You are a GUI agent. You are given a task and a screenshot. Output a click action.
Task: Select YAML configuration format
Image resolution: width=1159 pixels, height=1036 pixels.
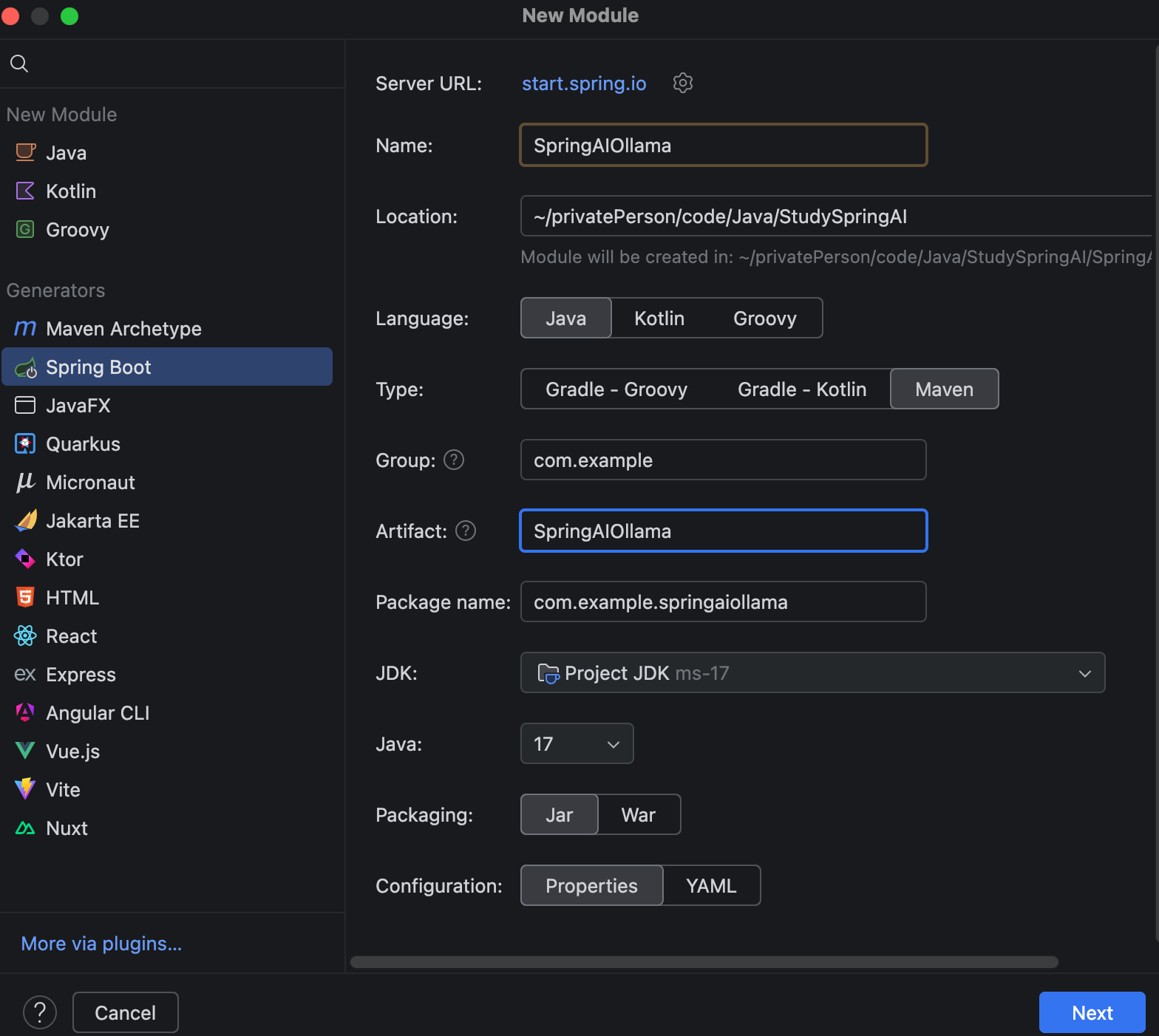click(x=712, y=885)
